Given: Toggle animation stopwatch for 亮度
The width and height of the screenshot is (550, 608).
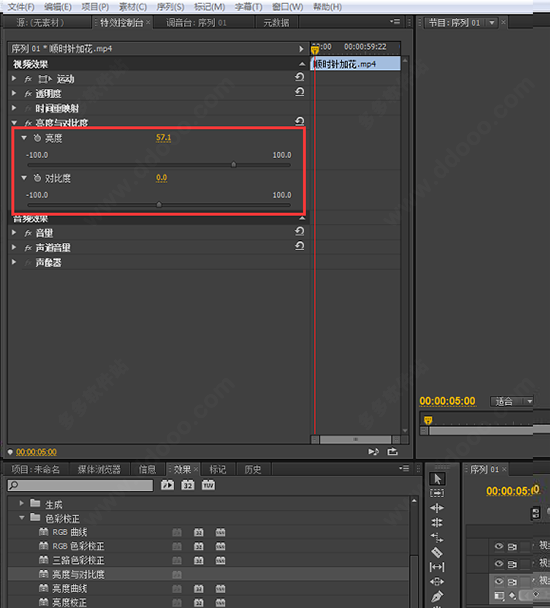Looking at the screenshot, I should [x=37, y=138].
